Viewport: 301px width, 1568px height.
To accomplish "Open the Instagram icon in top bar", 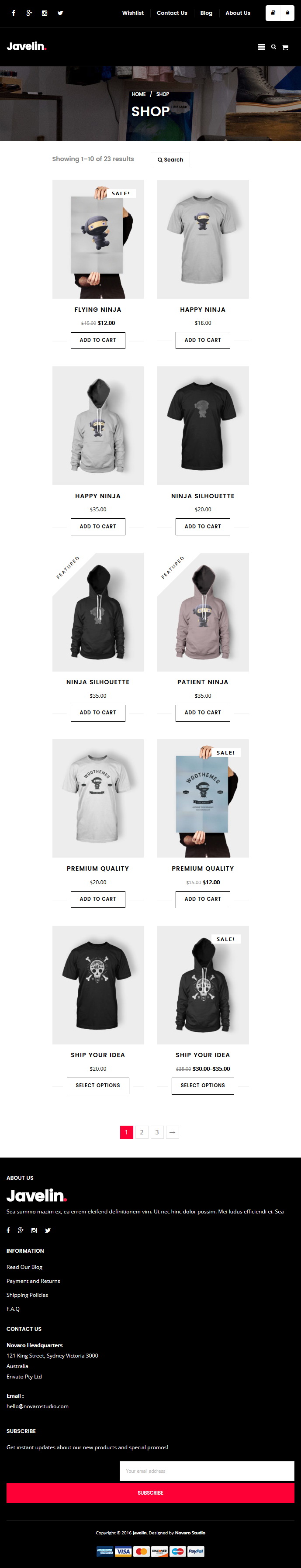I will pyautogui.click(x=45, y=13).
